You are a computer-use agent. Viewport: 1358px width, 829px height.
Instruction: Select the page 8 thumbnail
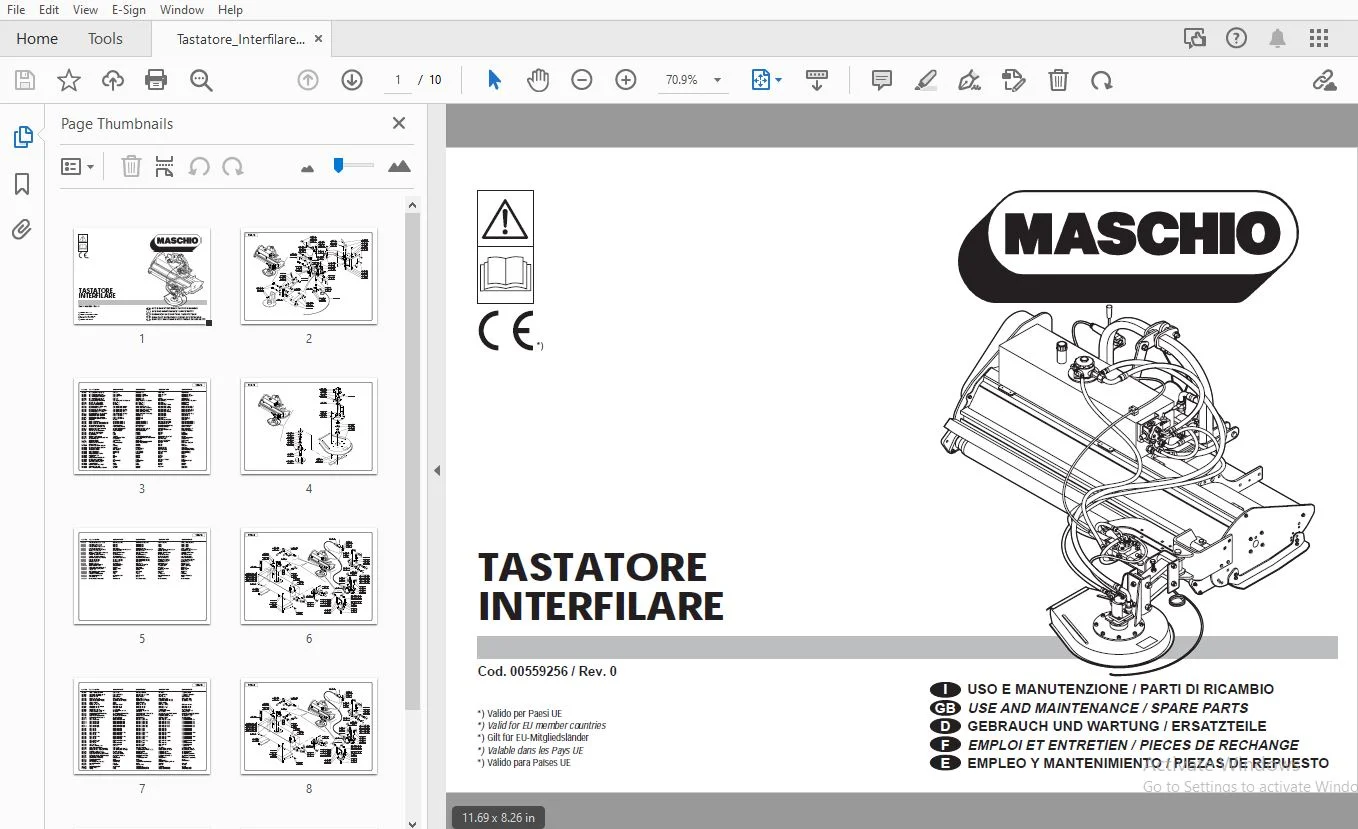coord(309,726)
